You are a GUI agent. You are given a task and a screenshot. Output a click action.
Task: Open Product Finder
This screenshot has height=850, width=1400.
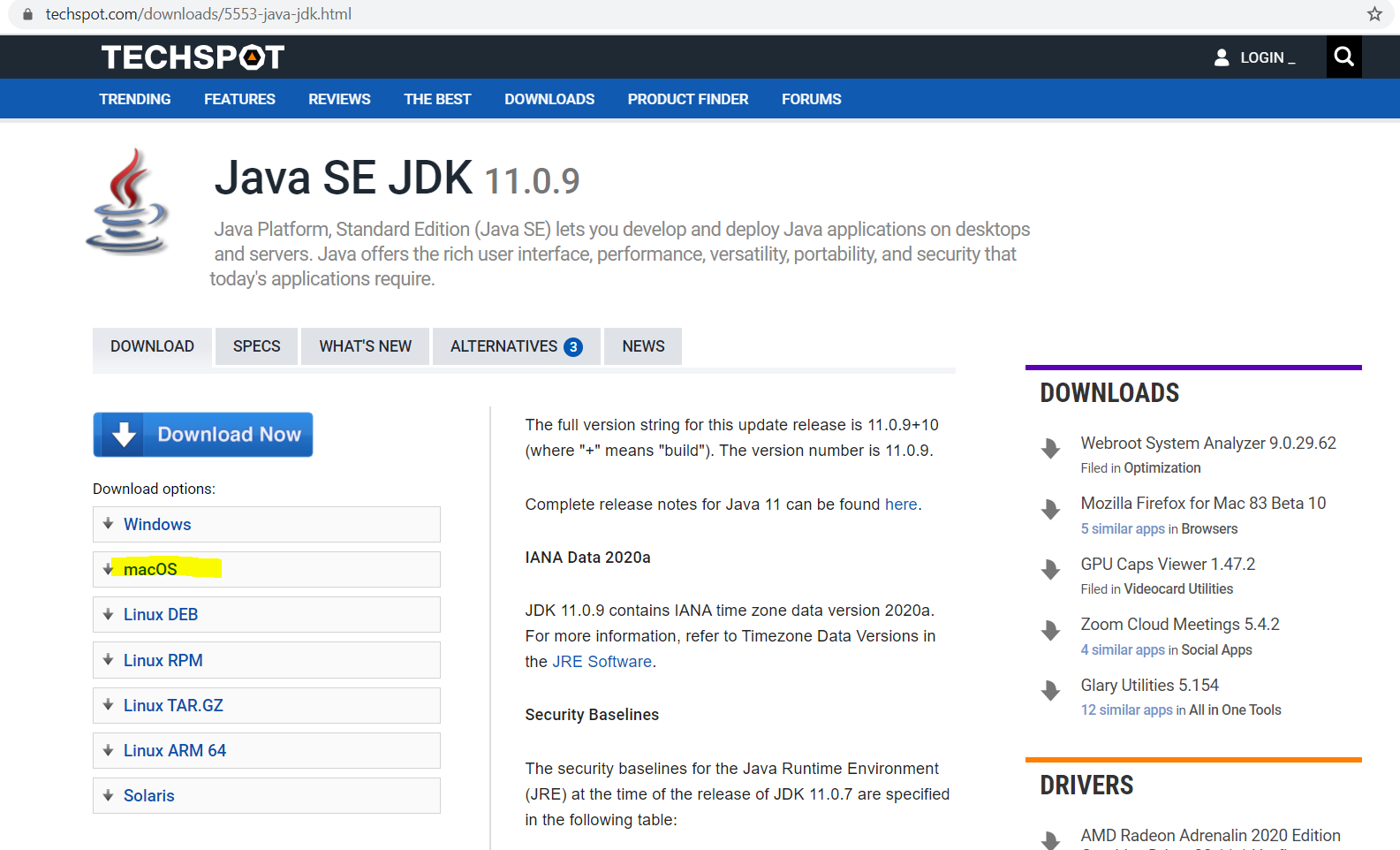688,99
